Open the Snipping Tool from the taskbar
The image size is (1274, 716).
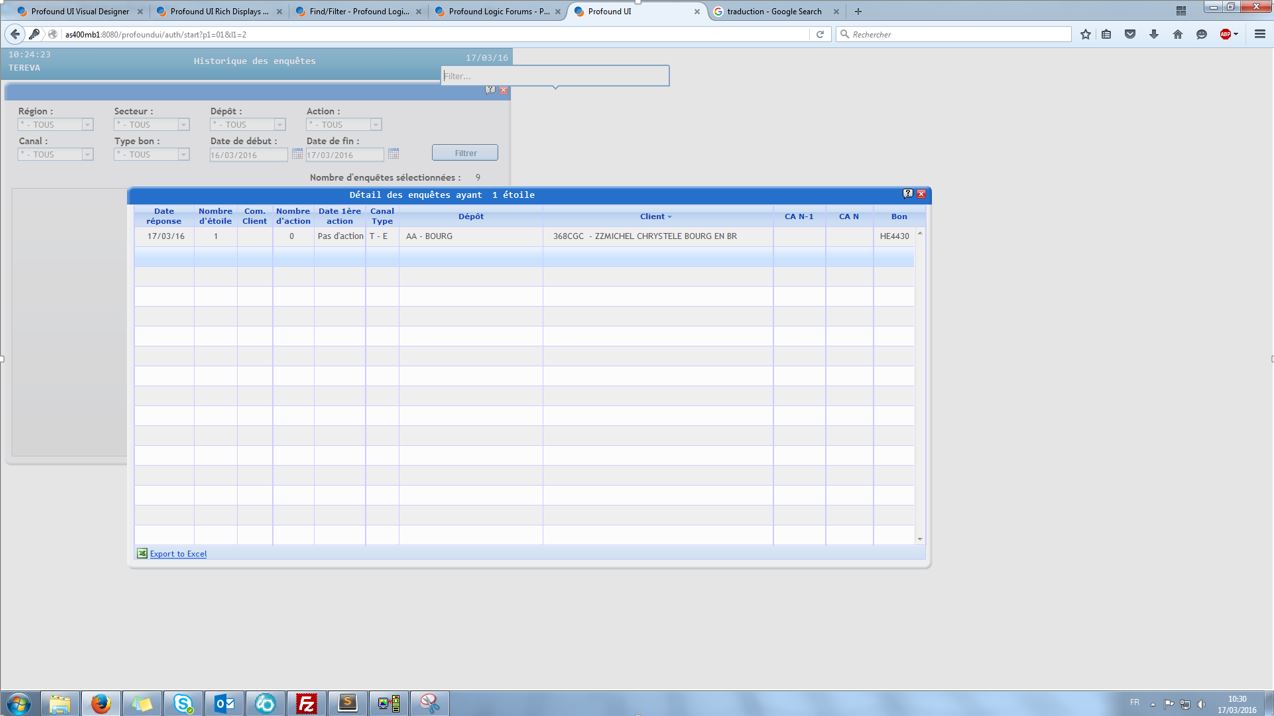tap(430, 703)
